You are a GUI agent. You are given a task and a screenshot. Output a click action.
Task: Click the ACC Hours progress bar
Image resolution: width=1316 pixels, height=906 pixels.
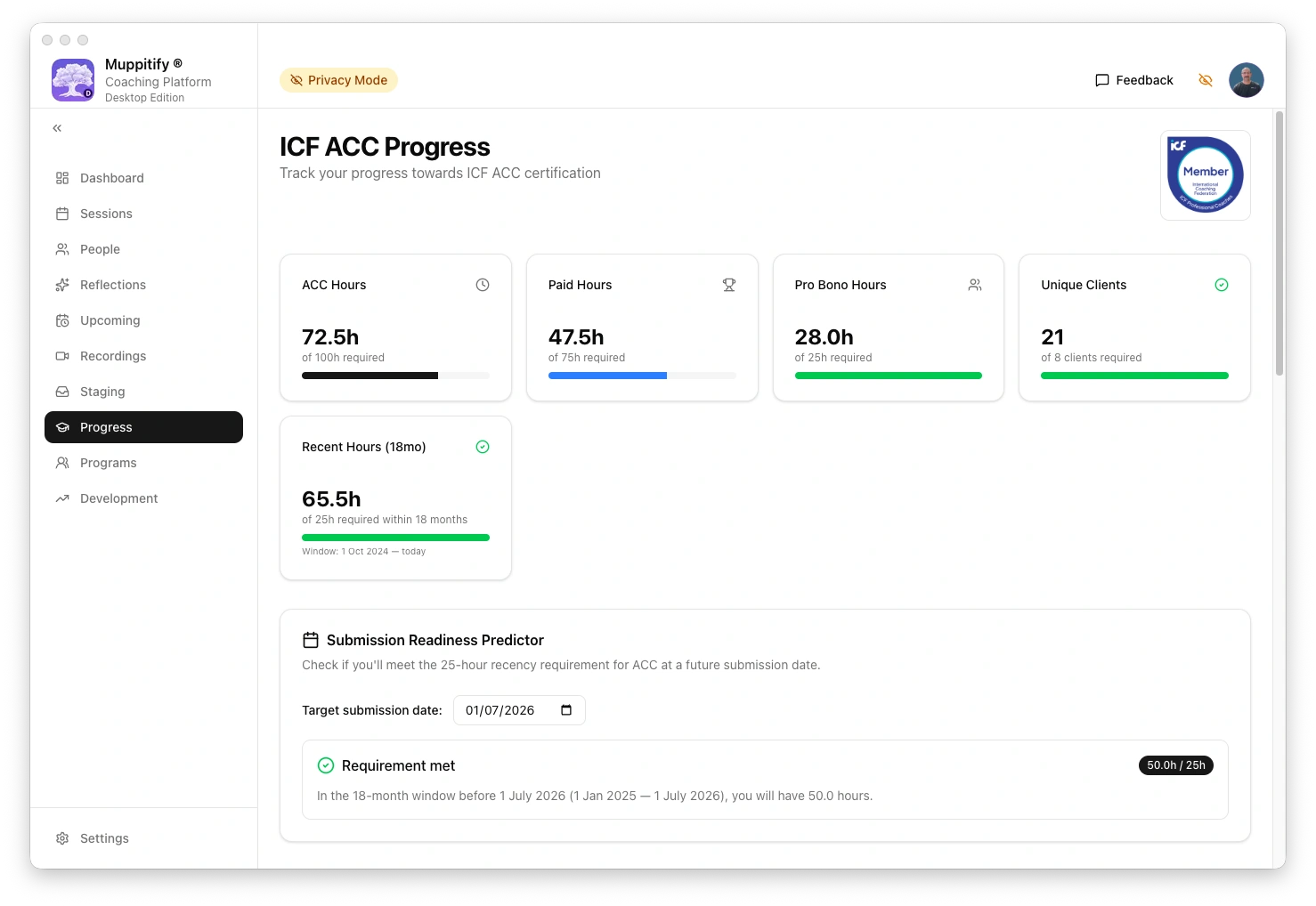tap(395, 375)
